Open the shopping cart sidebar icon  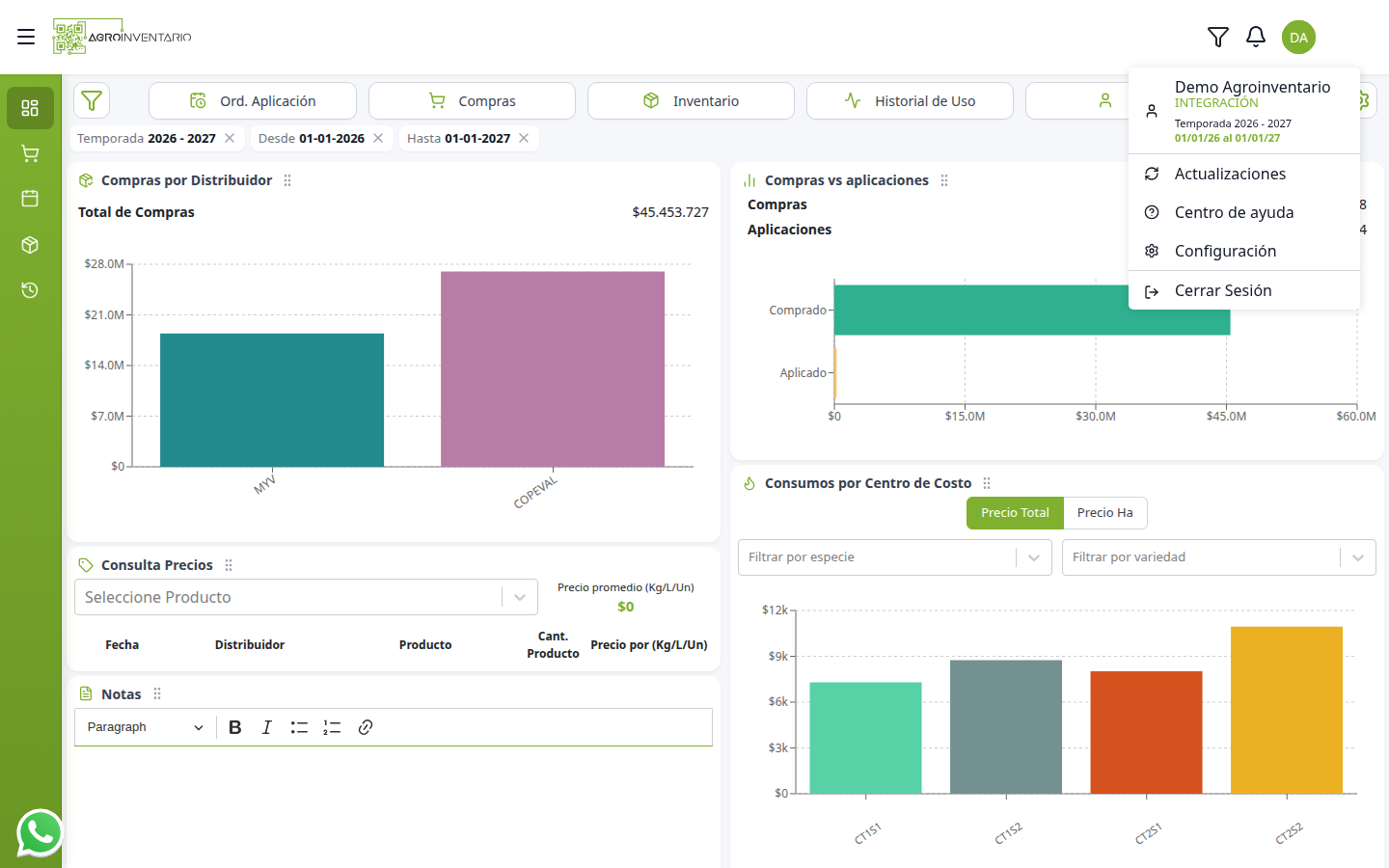[x=30, y=153]
